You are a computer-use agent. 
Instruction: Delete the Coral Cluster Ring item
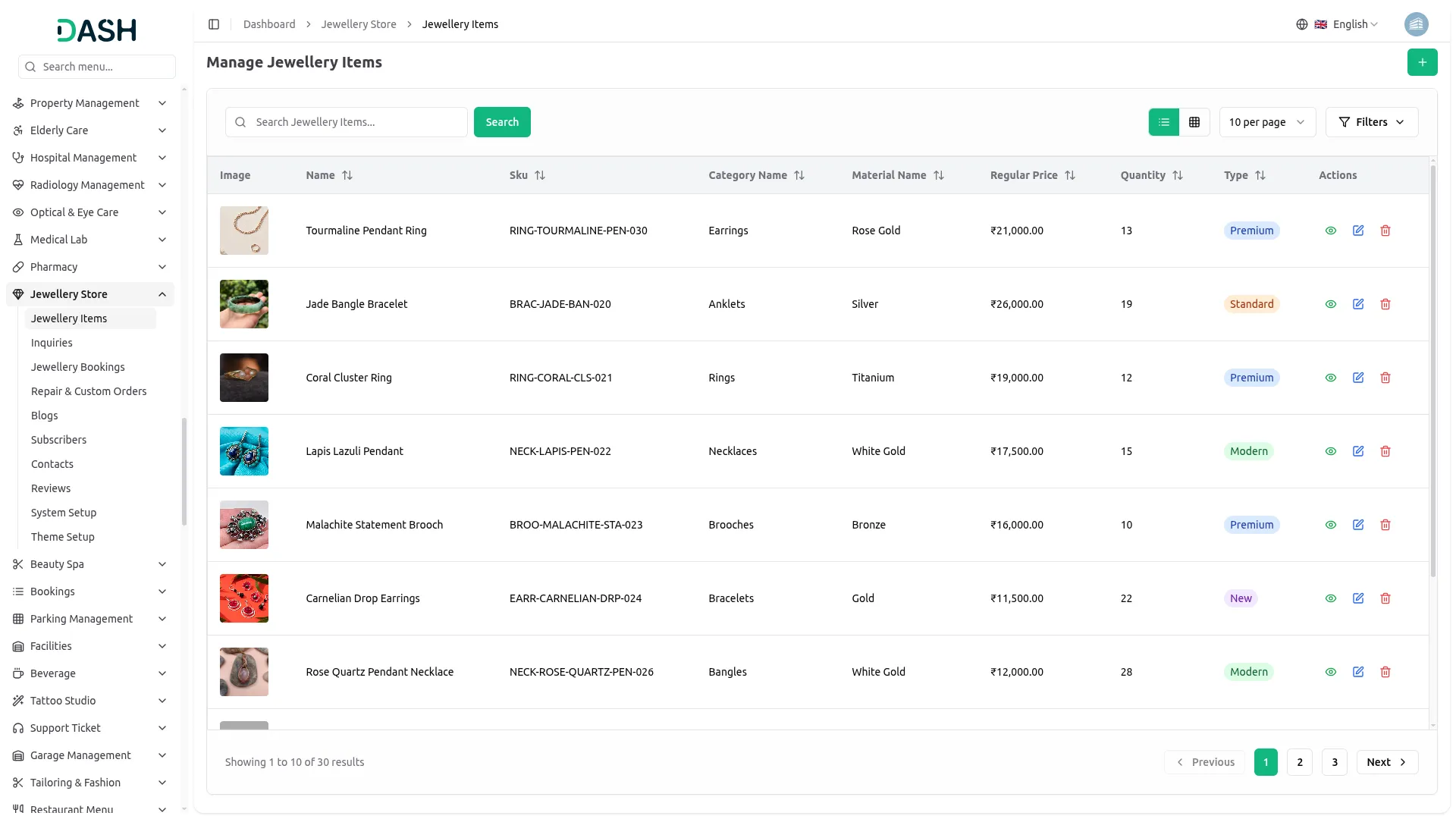[1385, 378]
